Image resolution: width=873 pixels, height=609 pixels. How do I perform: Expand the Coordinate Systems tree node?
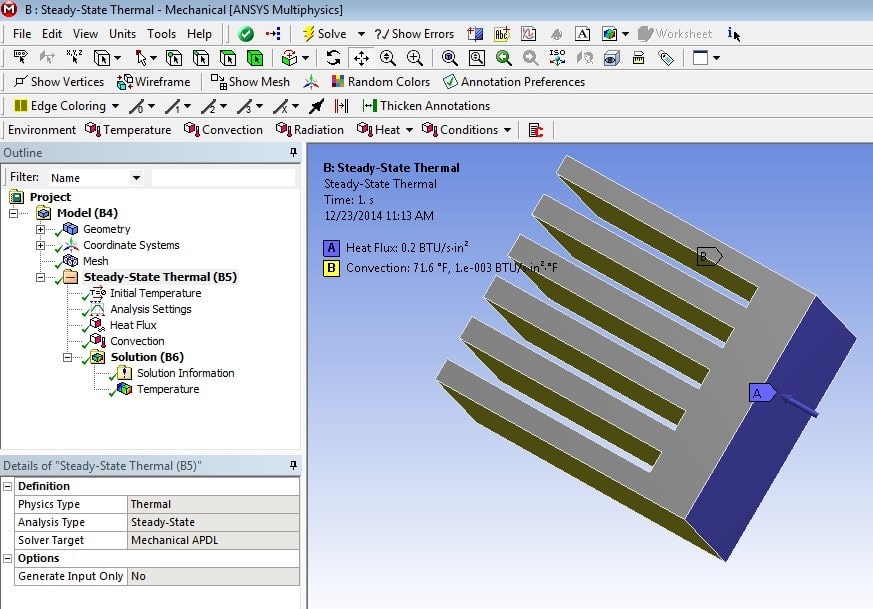point(40,245)
